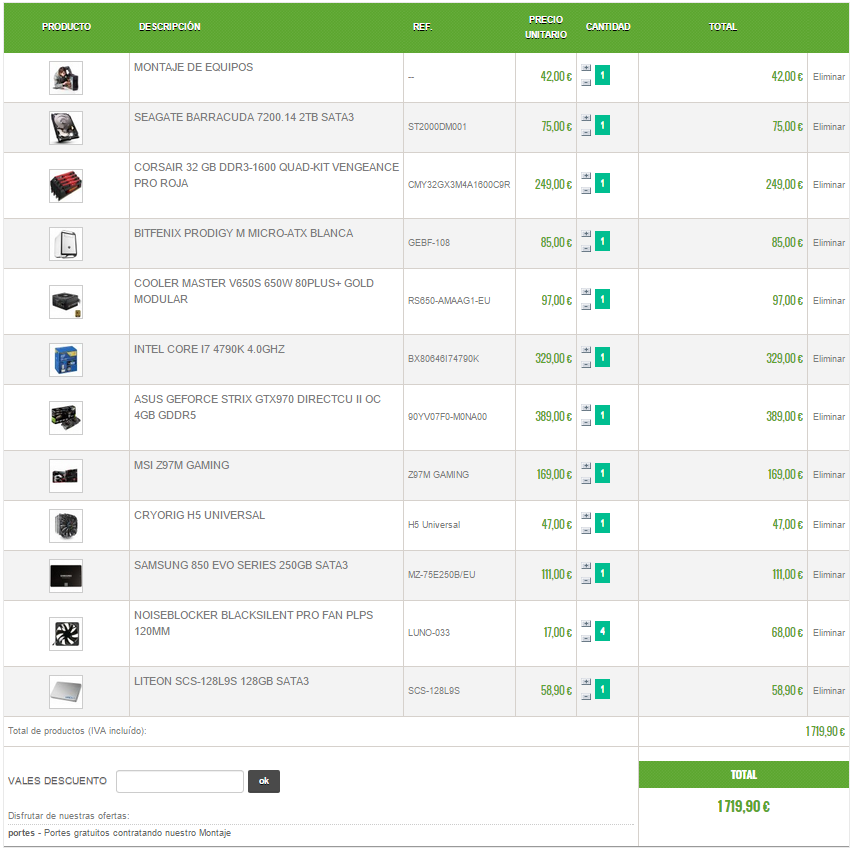
Task: Increase quantity of Cooler Master V650S
Action: point(586,292)
